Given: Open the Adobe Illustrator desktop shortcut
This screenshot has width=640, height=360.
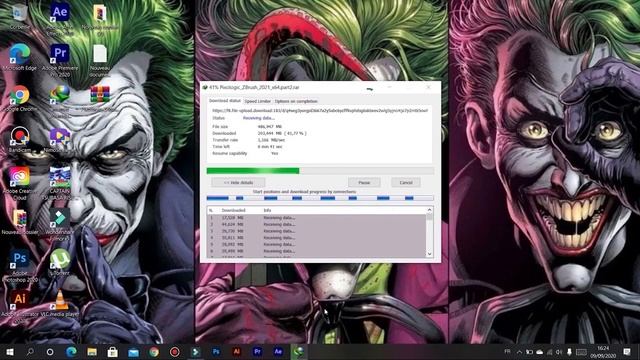Looking at the screenshot, I should point(19,306).
